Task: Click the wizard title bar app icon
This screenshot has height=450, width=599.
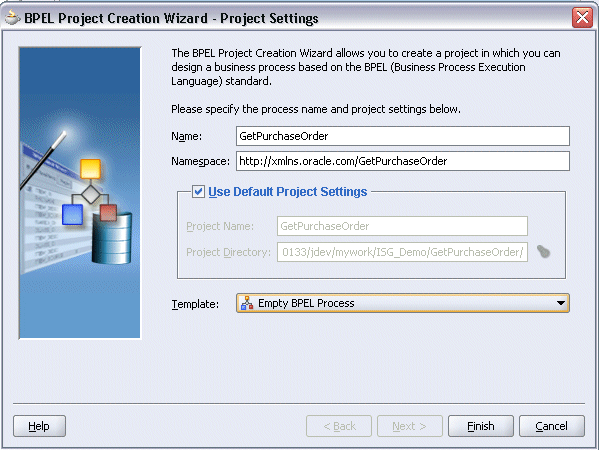Action: (x=12, y=18)
